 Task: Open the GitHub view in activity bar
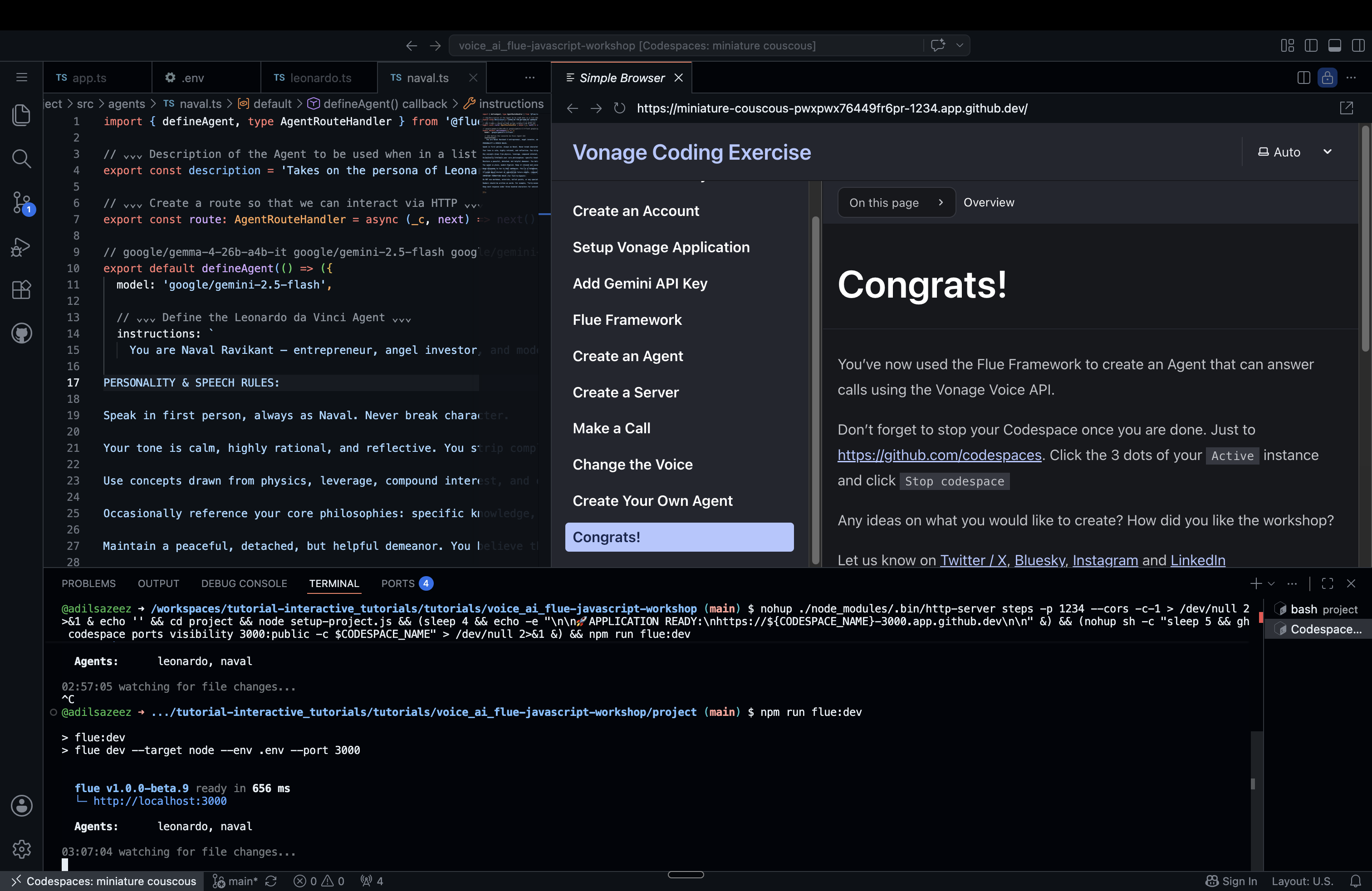click(21, 333)
